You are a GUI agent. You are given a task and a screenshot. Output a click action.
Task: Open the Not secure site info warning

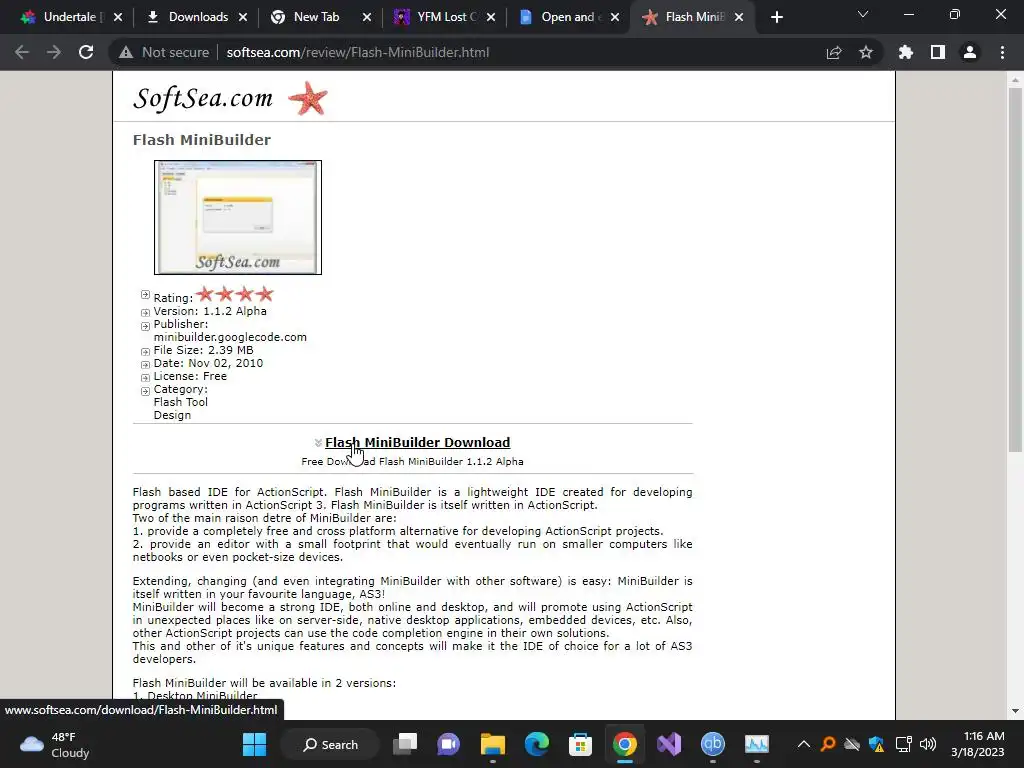pos(164,52)
